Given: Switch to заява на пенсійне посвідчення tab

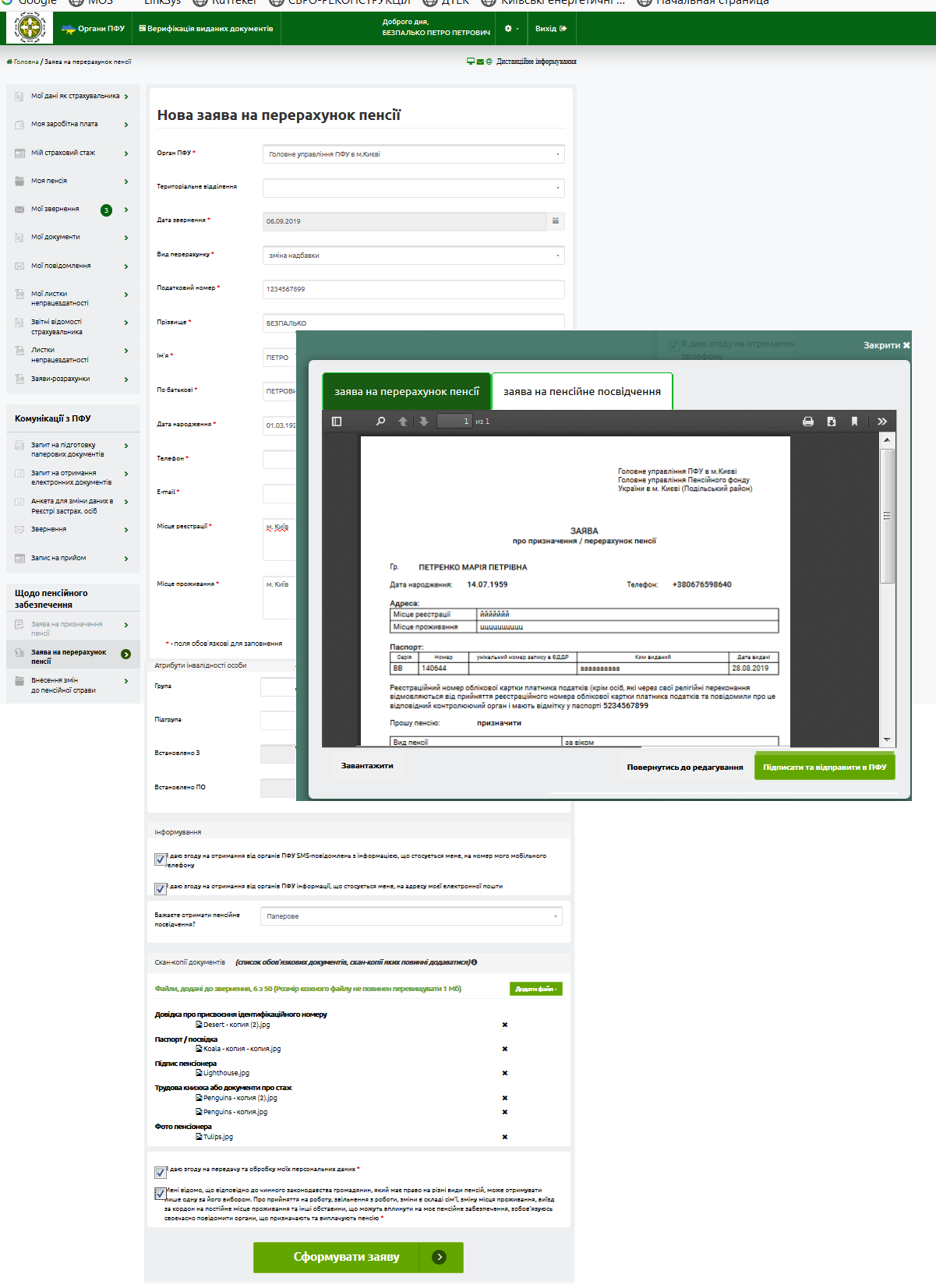Looking at the screenshot, I should [x=581, y=392].
